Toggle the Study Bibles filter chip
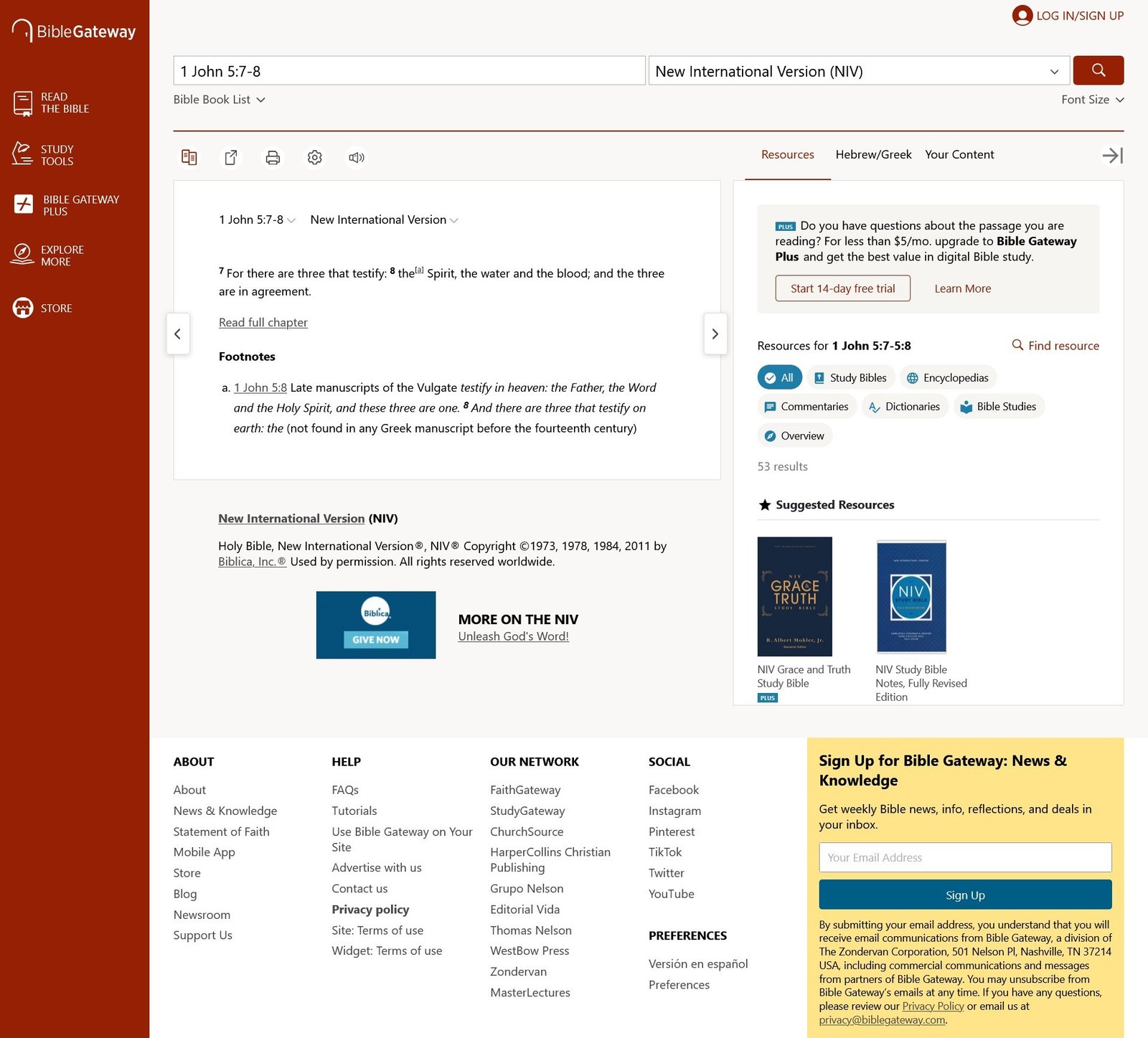The width and height of the screenshot is (1148, 1038). click(x=850, y=377)
